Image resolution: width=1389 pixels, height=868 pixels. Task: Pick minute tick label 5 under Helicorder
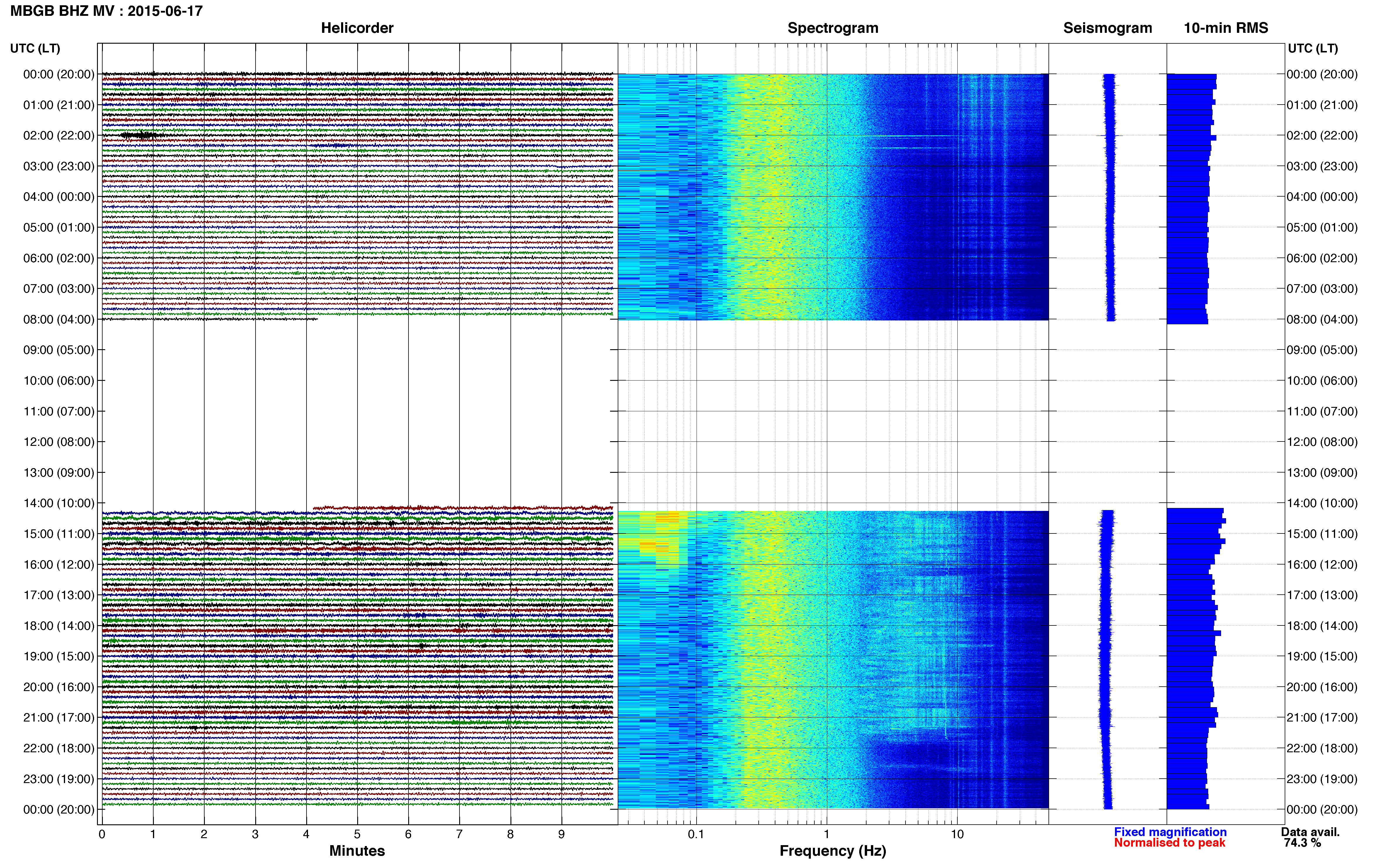(357, 834)
